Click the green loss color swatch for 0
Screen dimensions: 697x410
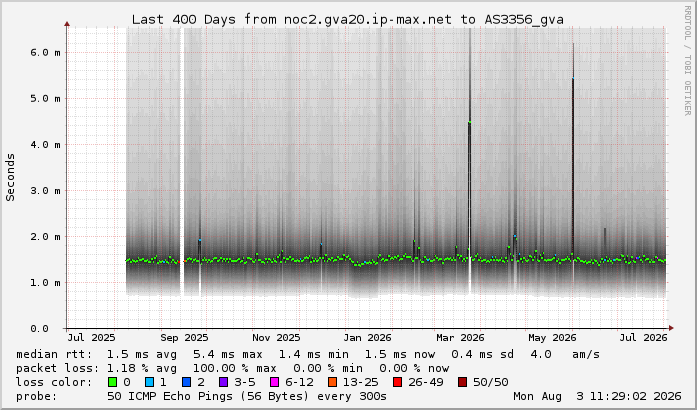(x=112, y=382)
